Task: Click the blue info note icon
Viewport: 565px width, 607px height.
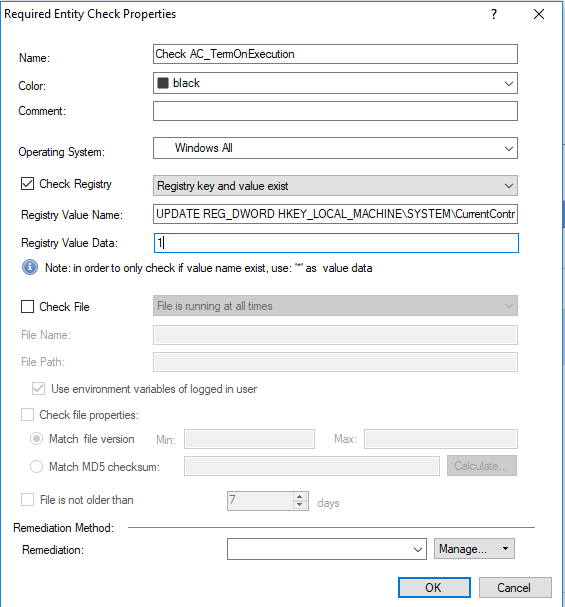Action: (x=30, y=267)
